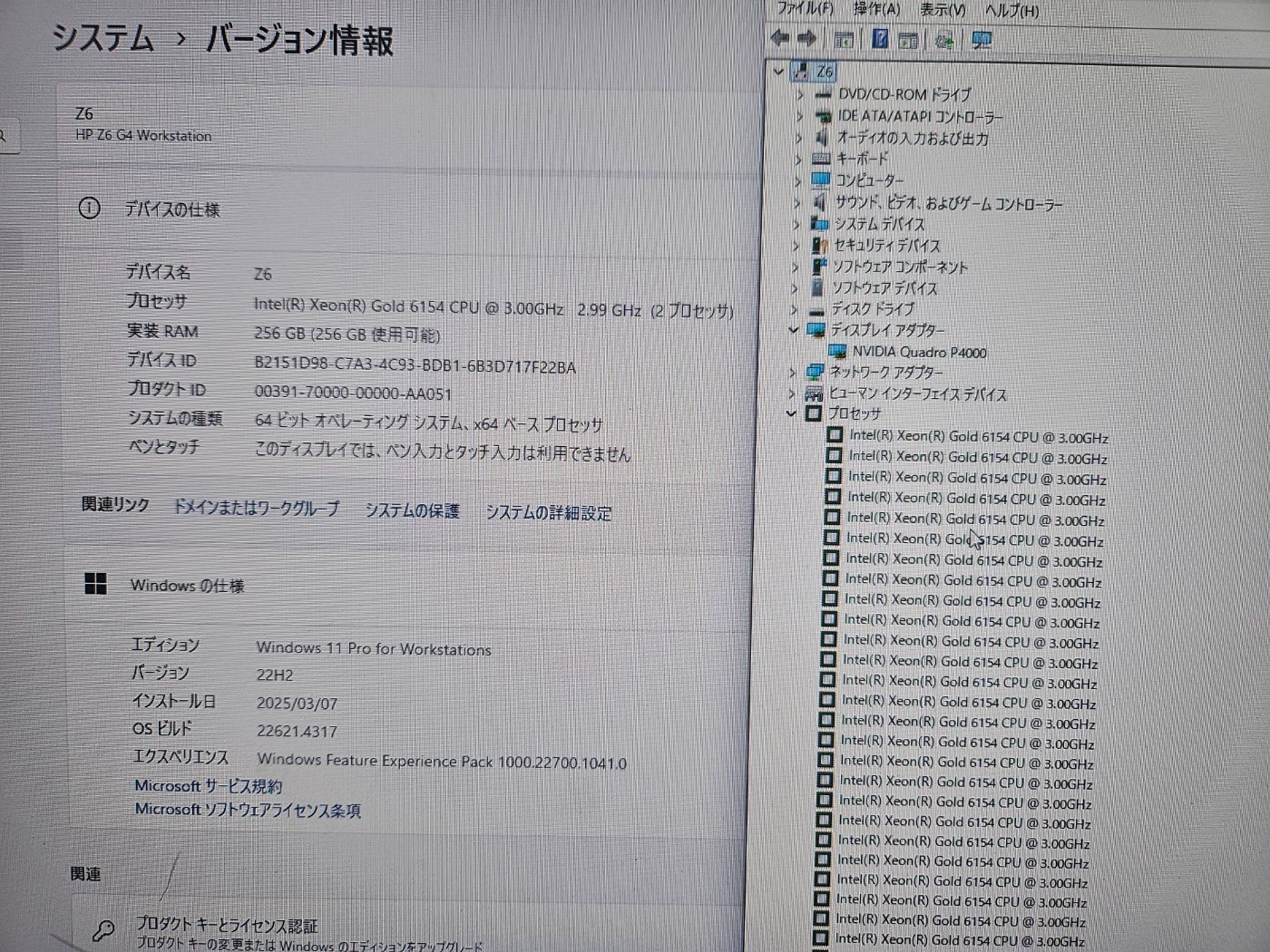This screenshot has height=952, width=1270.
Task: Click the HP Z6 G4 Workstation label
Action: tap(143, 135)
